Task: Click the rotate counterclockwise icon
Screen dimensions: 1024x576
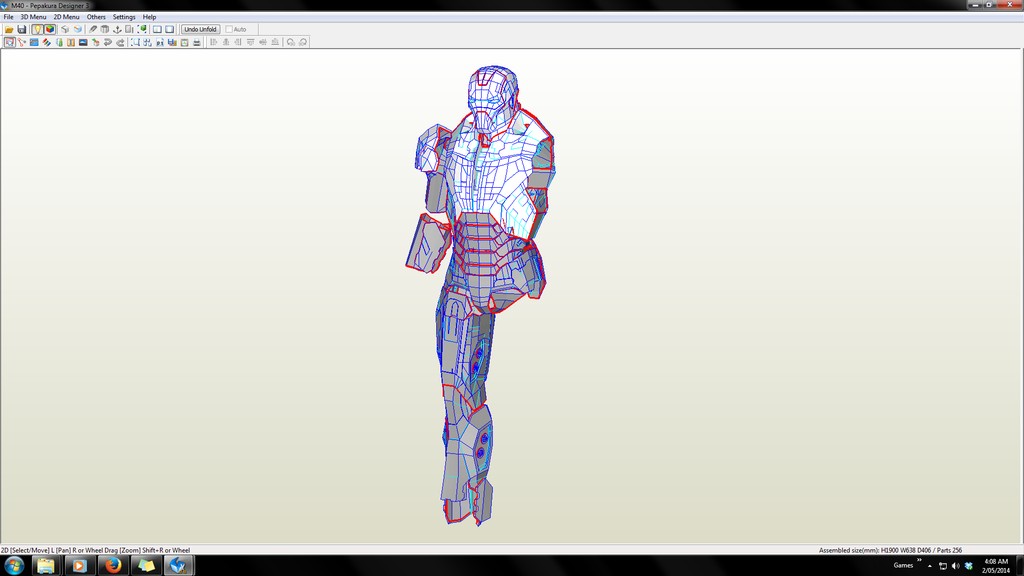Action: pos(291,42)
